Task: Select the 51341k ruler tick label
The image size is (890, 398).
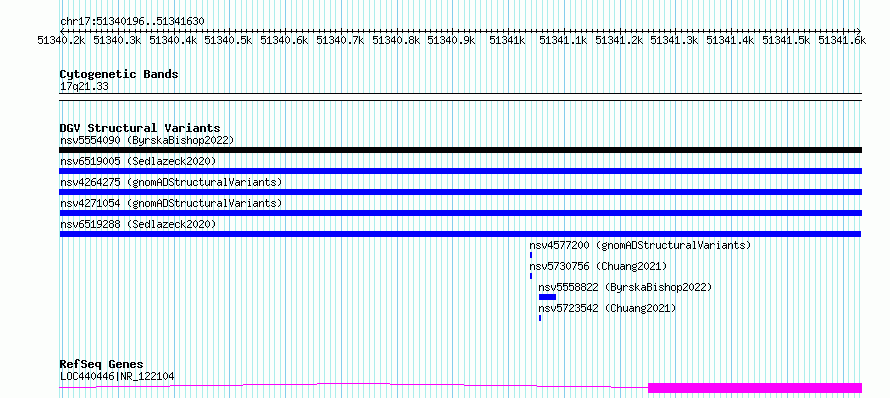Action: (x=507, y=40)
